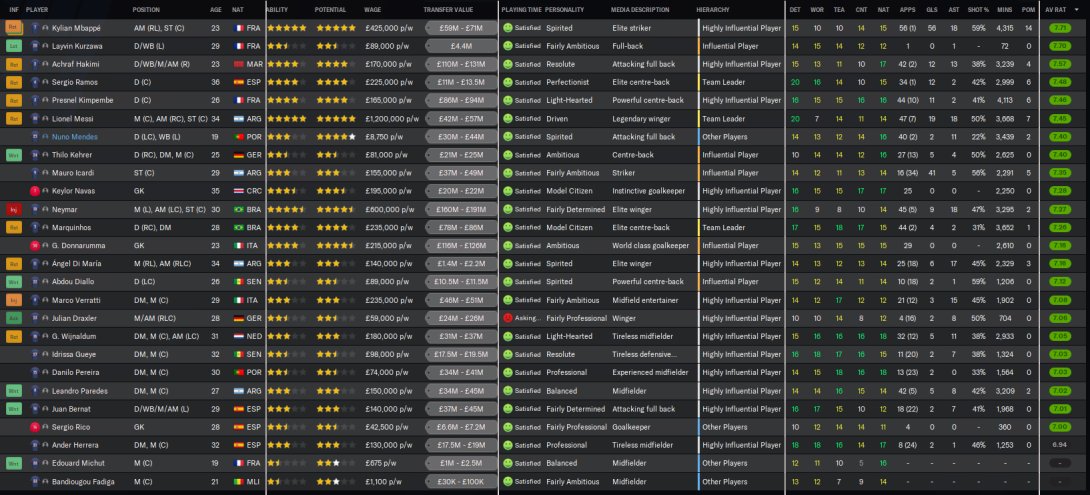
Task: Open Kylian Mbappé player name
Action: [x=76, y=28]
